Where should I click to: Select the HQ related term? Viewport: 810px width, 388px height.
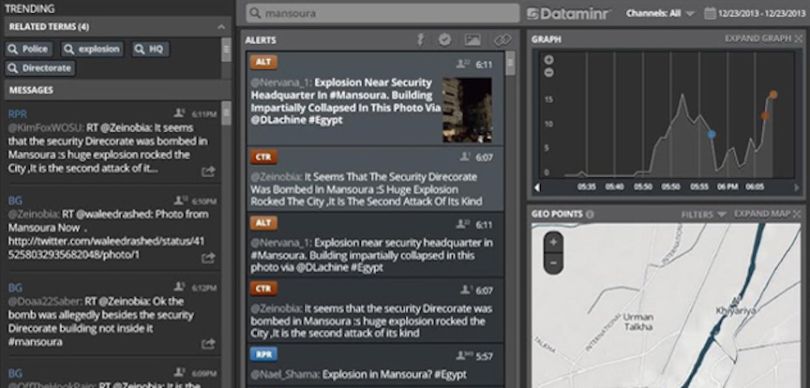pos(150,49)
